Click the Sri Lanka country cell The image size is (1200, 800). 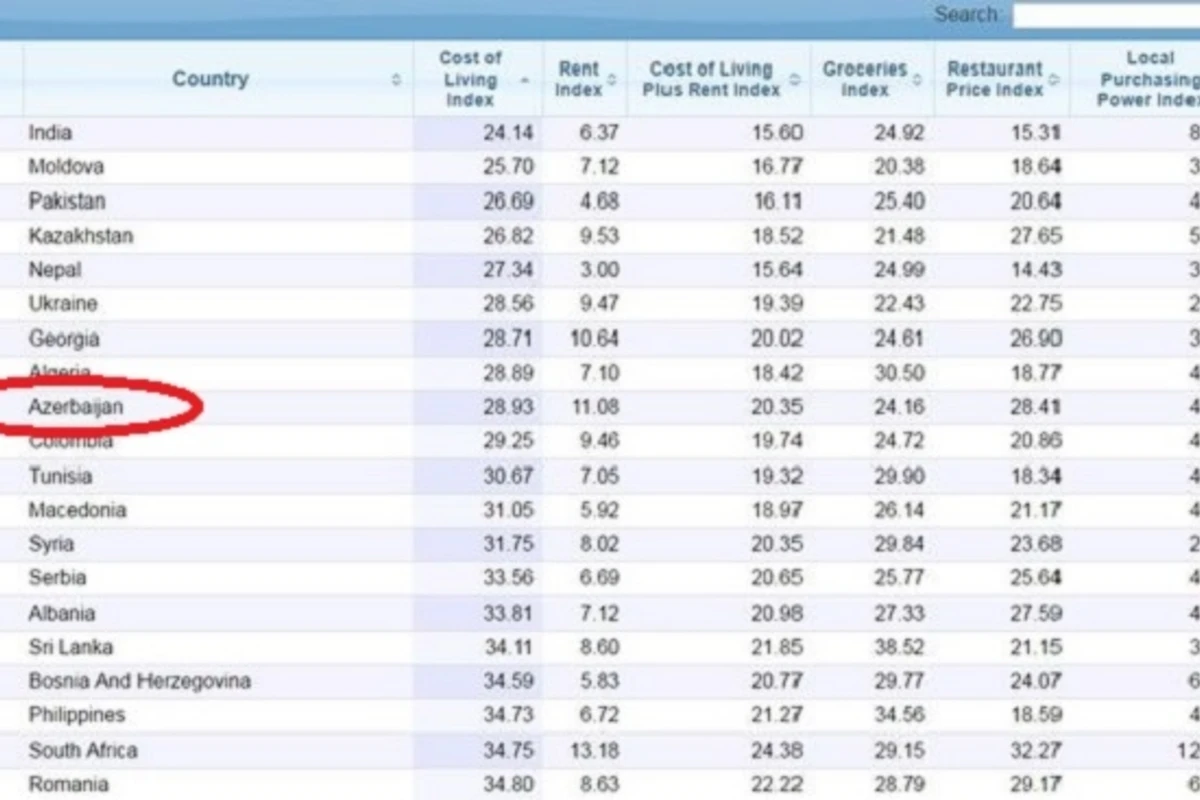pos(70,647)
